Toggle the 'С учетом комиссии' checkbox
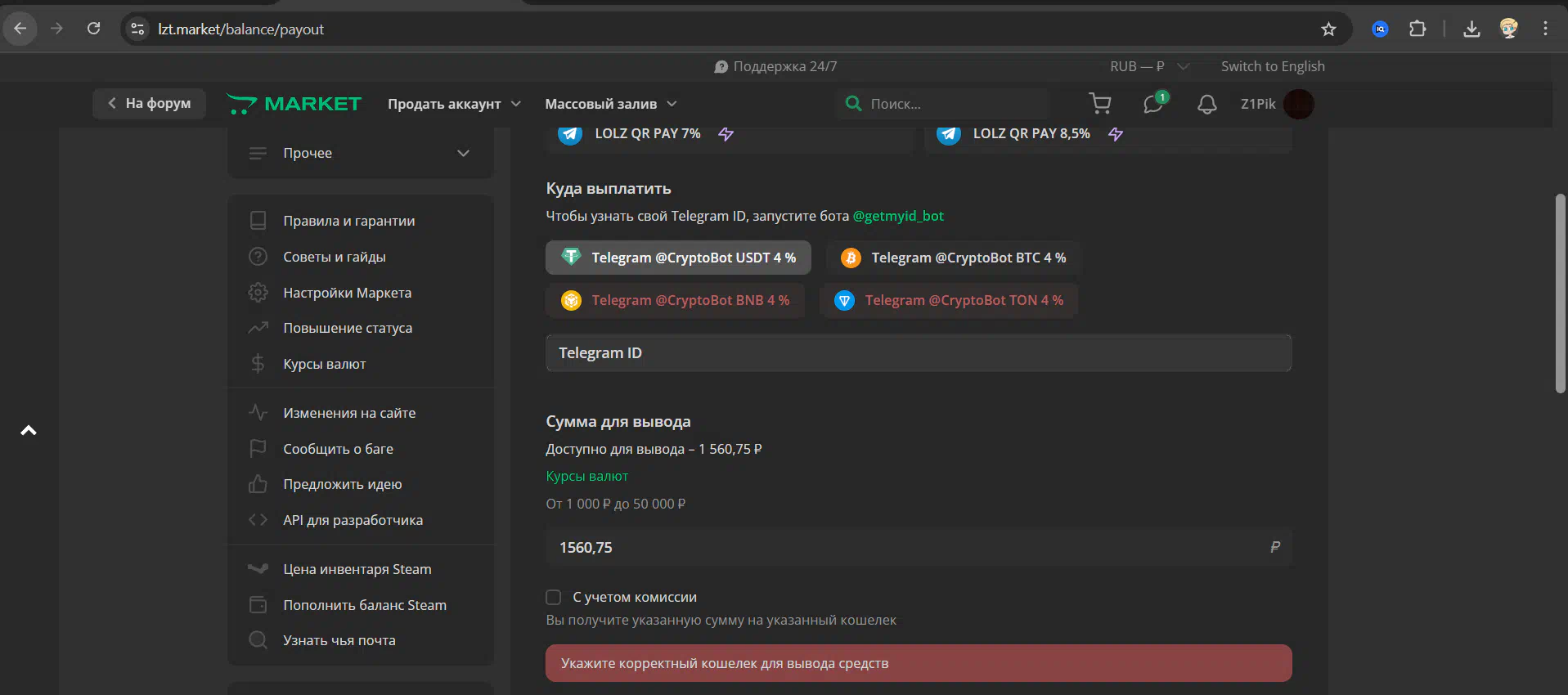Viewport: 1568px width, 695px height. [x=554, y=597]
